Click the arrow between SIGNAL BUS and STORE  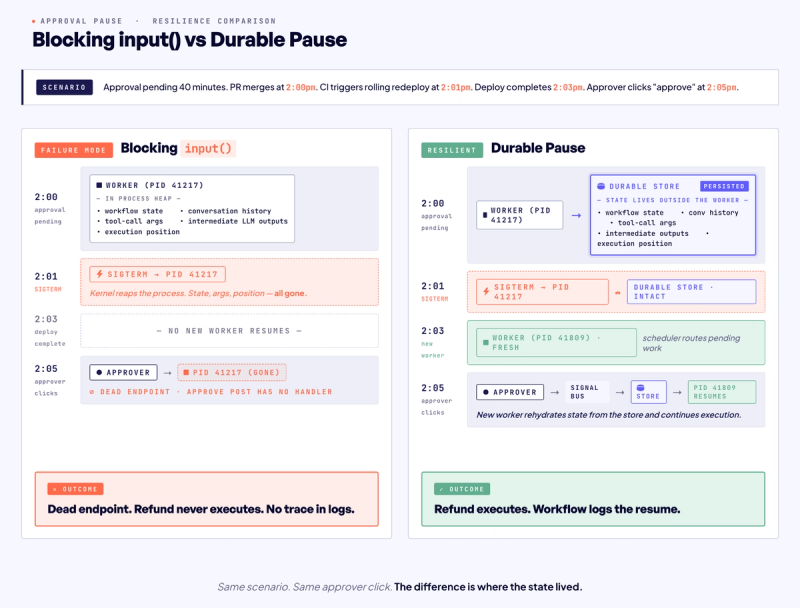(620, 392)
